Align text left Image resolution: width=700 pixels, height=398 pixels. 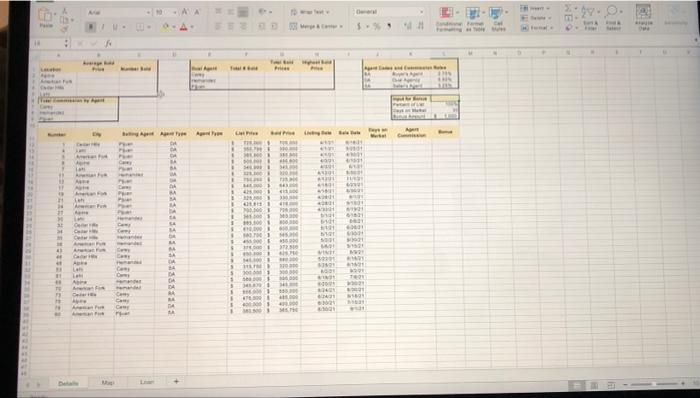[219, 27]
